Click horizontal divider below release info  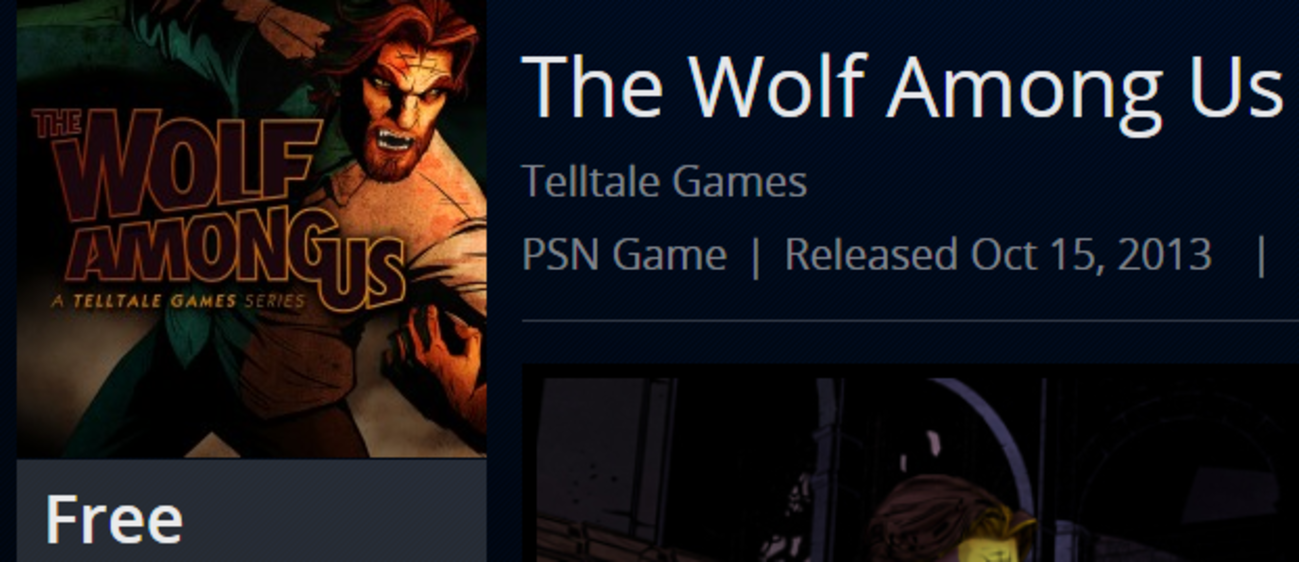click(910, 321)
